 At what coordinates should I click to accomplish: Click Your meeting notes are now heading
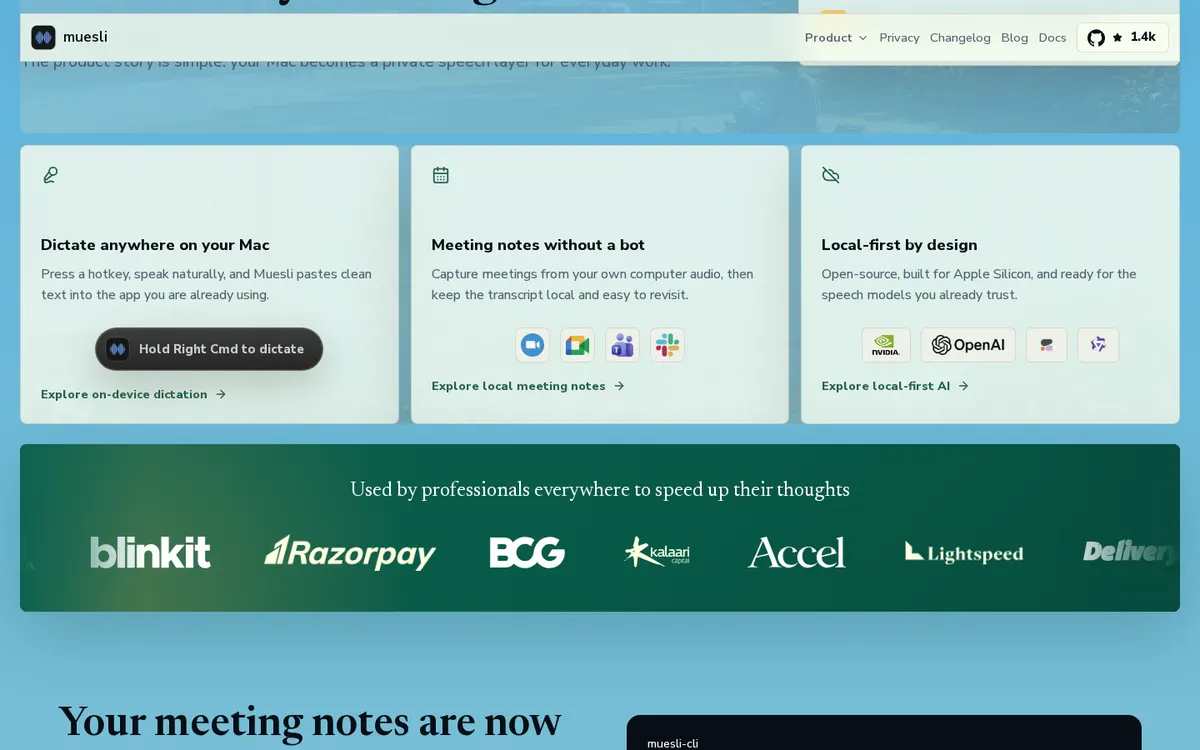click(x=310, y=722)
